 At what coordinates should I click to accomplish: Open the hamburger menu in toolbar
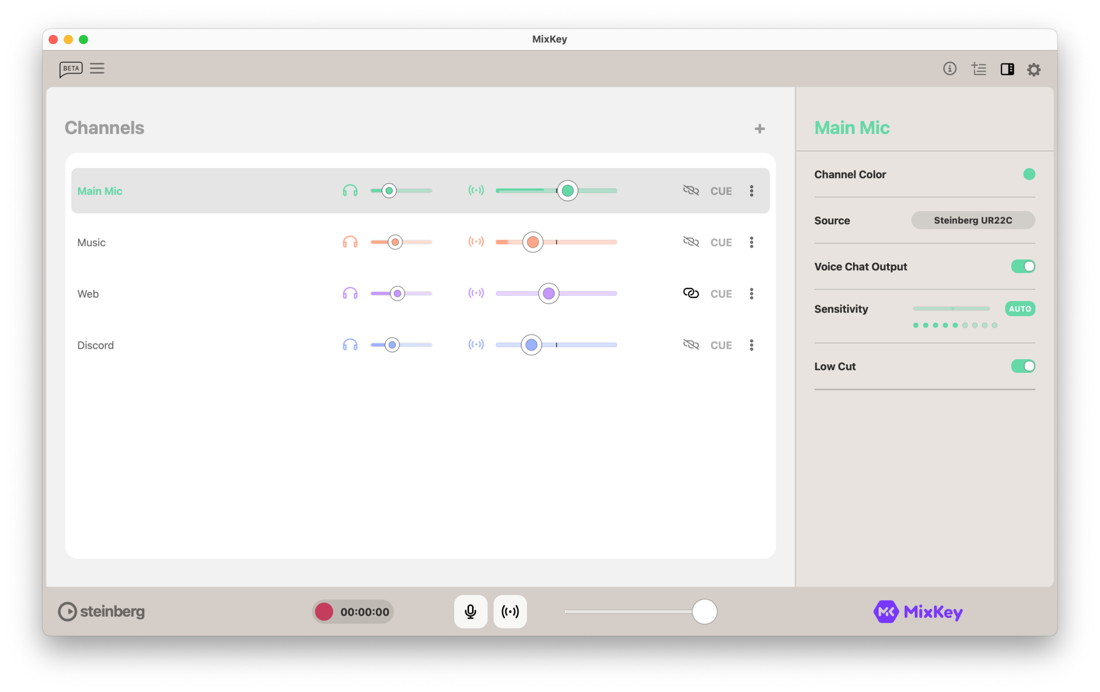coord(97,69)
